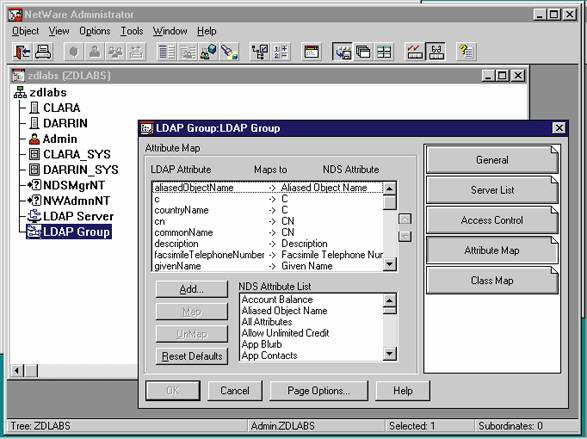Switch to the Access Control page

point(492,220)
